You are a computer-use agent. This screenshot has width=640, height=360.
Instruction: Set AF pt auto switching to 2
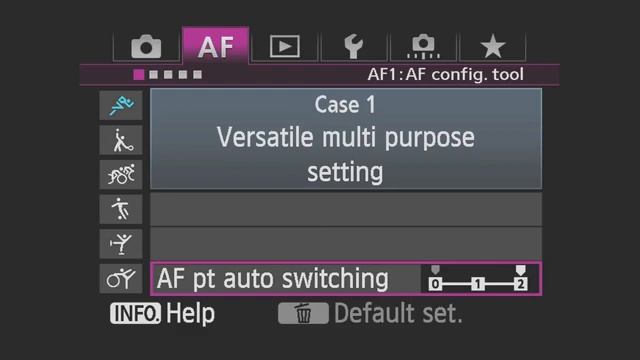click(520, 284)
